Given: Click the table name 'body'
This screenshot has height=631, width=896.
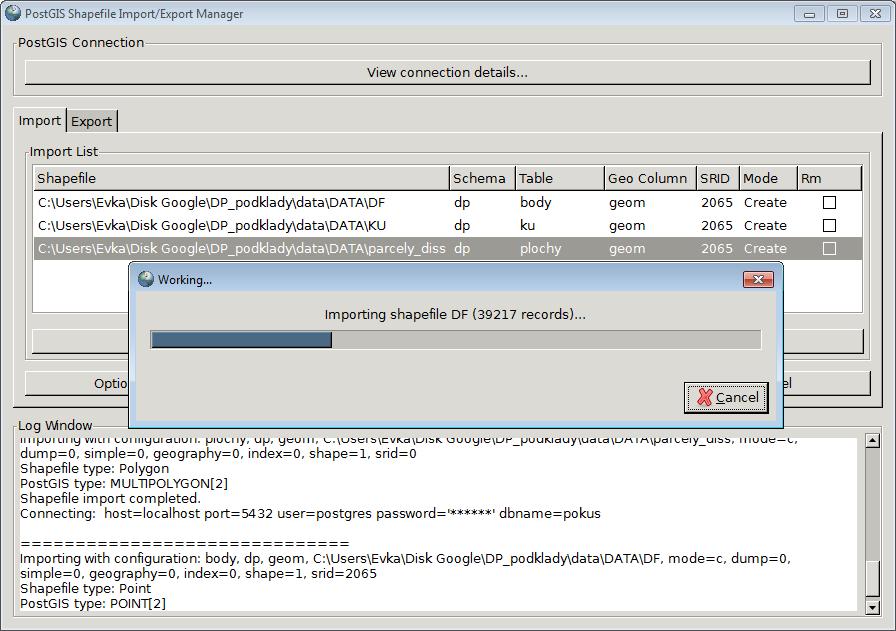Looking at the screenshot, I should (535, 202).
